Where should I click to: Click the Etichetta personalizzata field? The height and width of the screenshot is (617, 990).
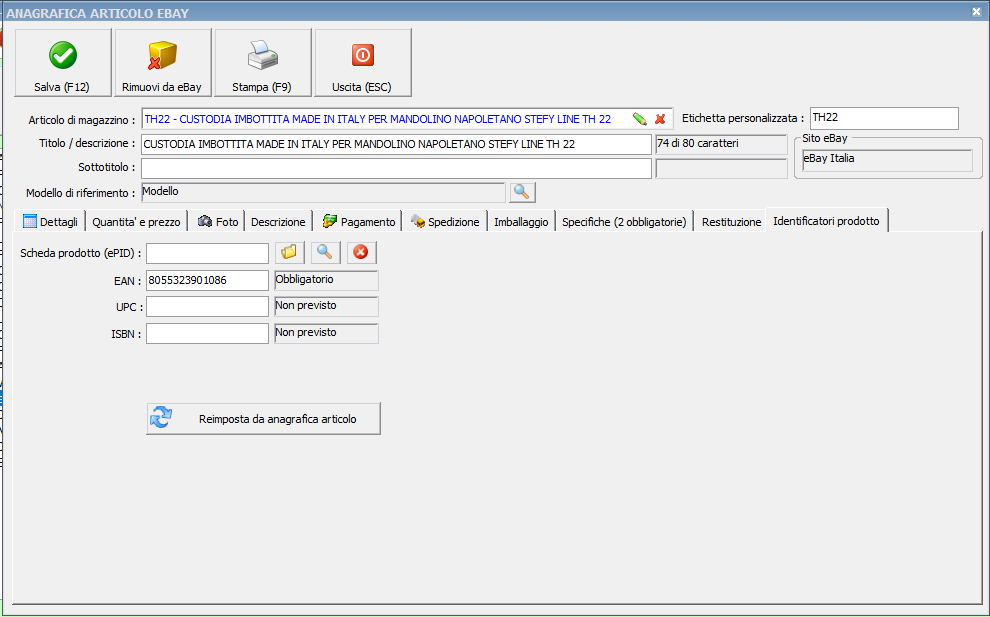pos(885,118)
